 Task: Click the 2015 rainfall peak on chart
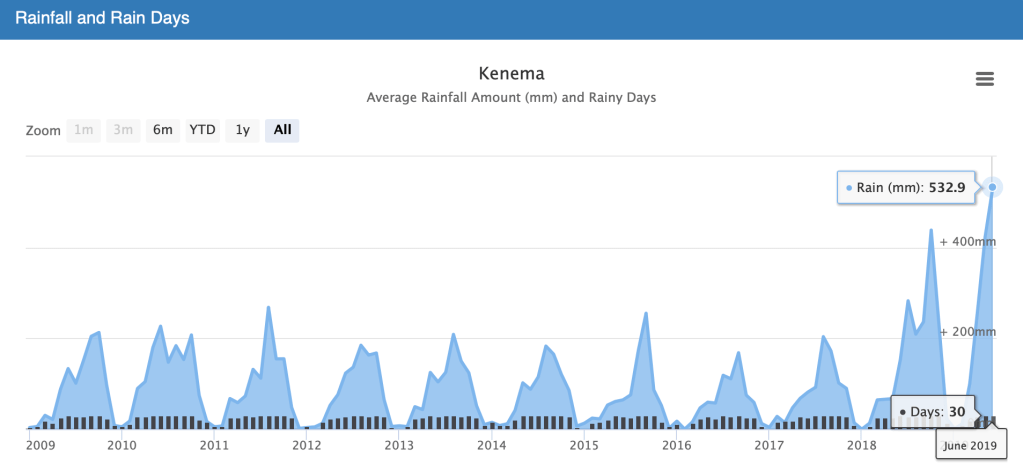click(646, 314)
